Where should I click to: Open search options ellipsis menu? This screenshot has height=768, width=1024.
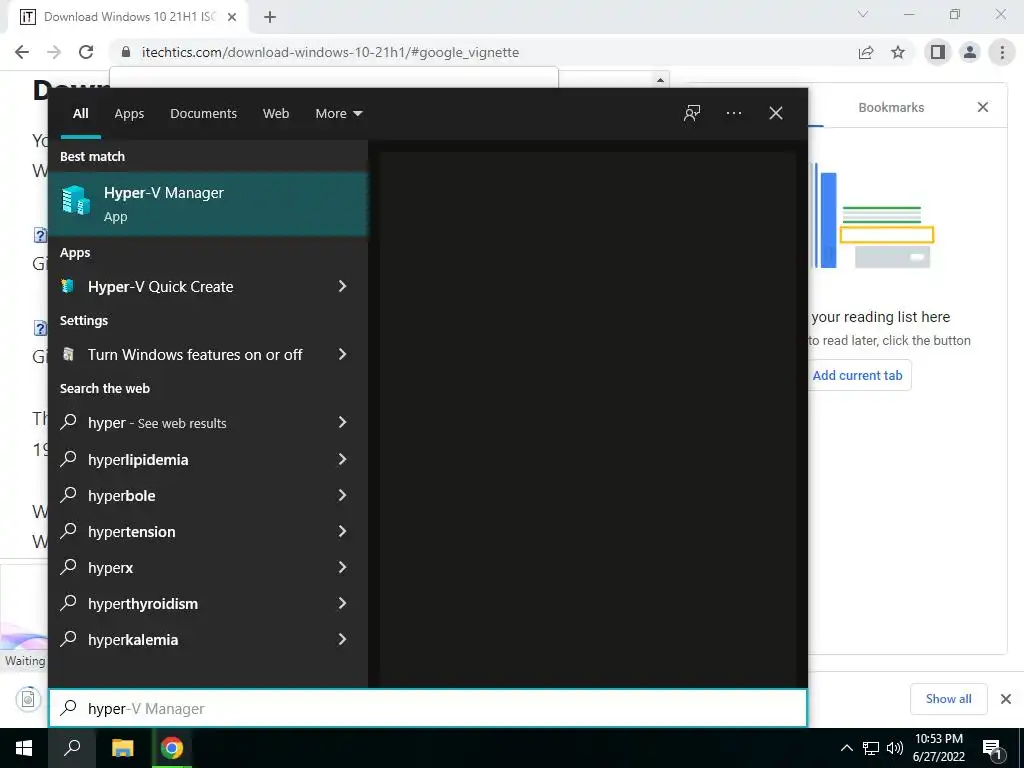(733, 113)
